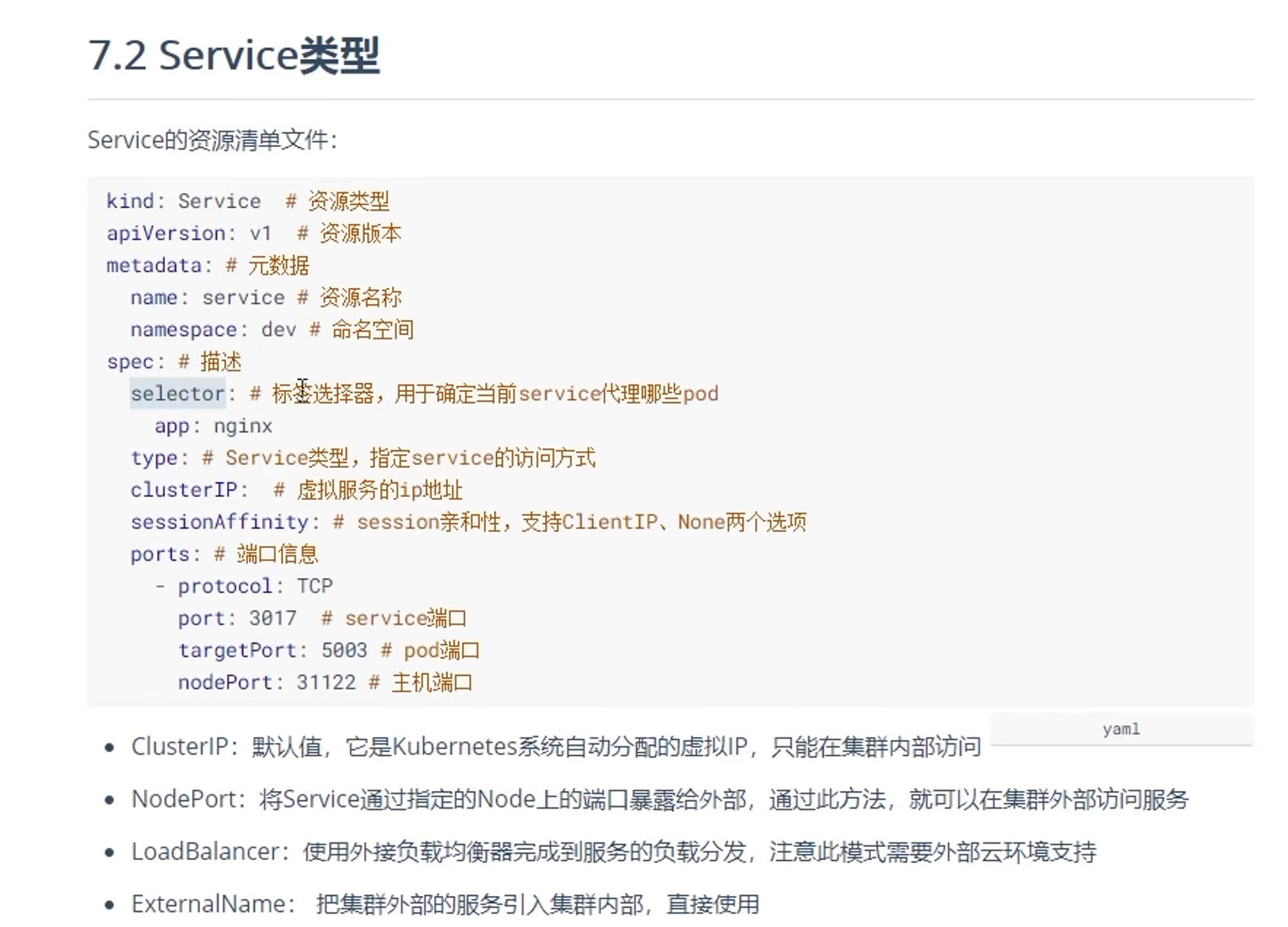Click the "# 主机端口" comment

421,682
